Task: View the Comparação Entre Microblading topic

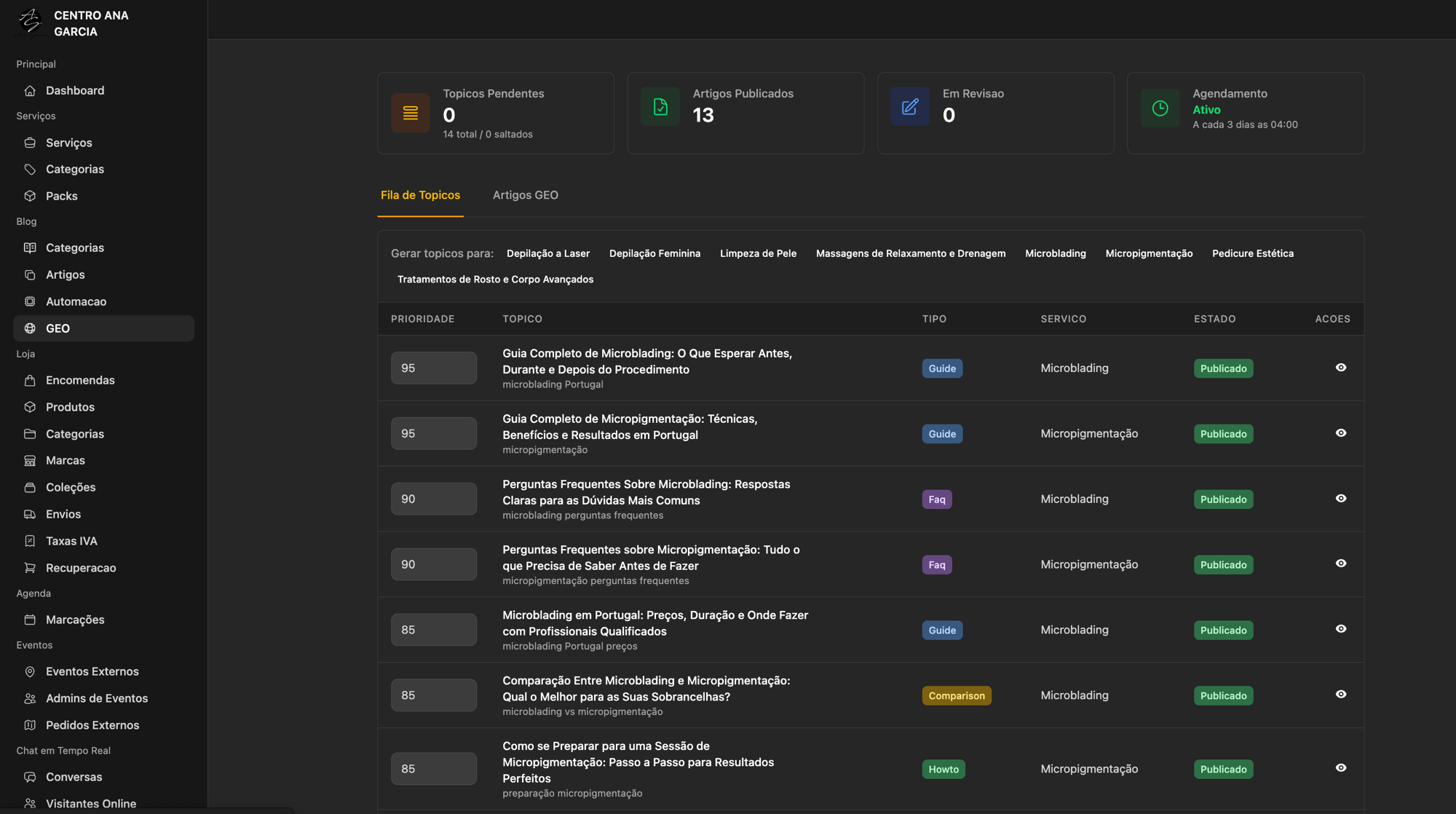Action: coord(1341,695)
